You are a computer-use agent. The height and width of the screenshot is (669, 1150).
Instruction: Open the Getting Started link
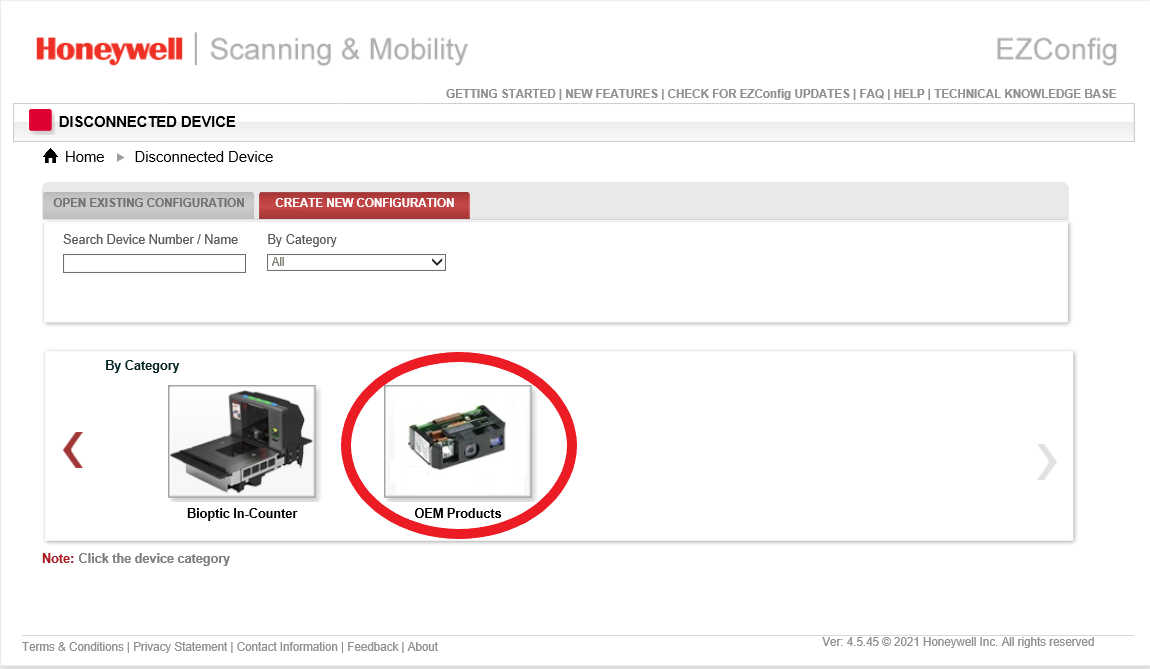click(x=500, y=94)
